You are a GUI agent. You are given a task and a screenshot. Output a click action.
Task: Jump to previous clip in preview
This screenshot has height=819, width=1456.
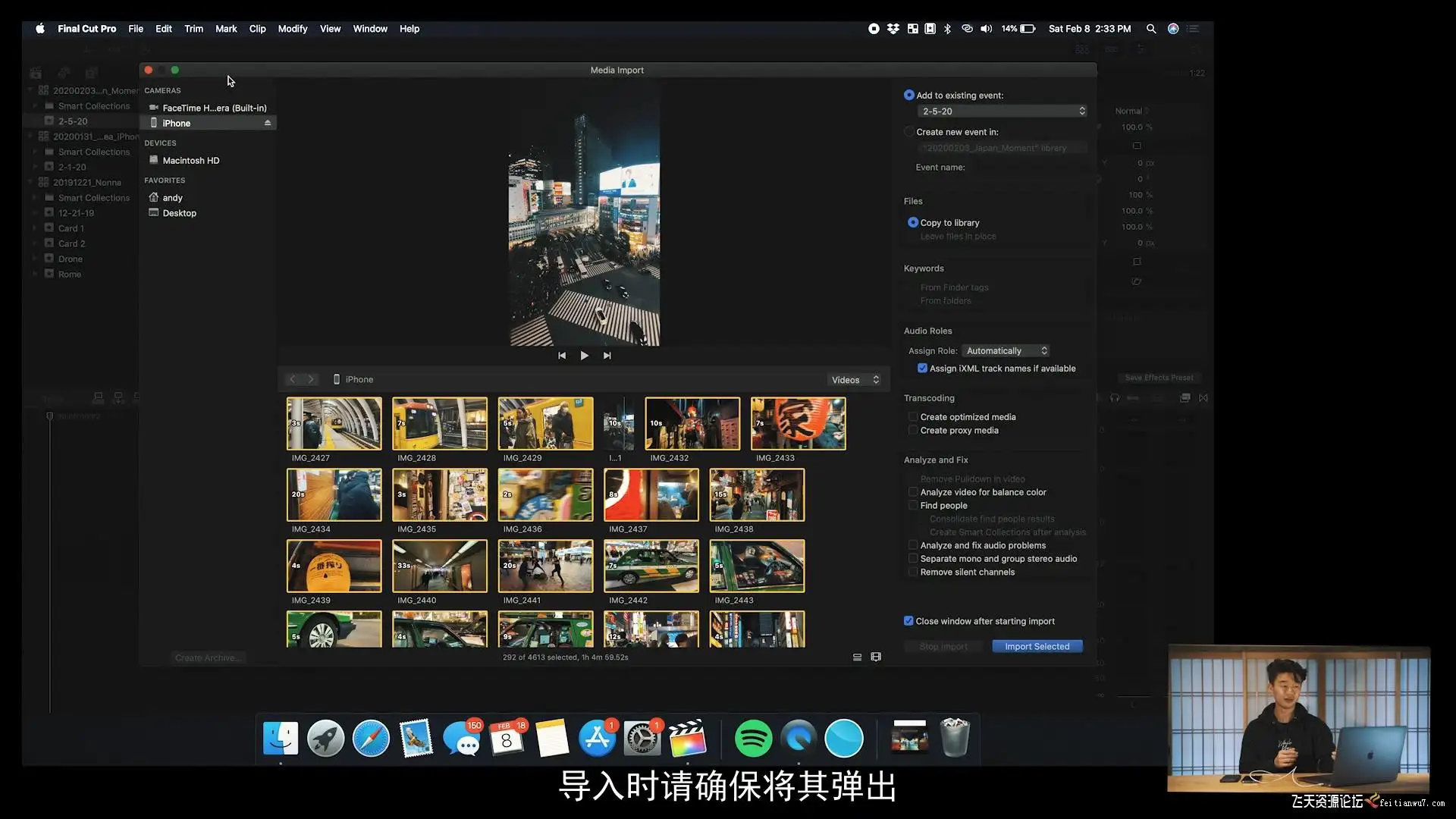(562, 356)
